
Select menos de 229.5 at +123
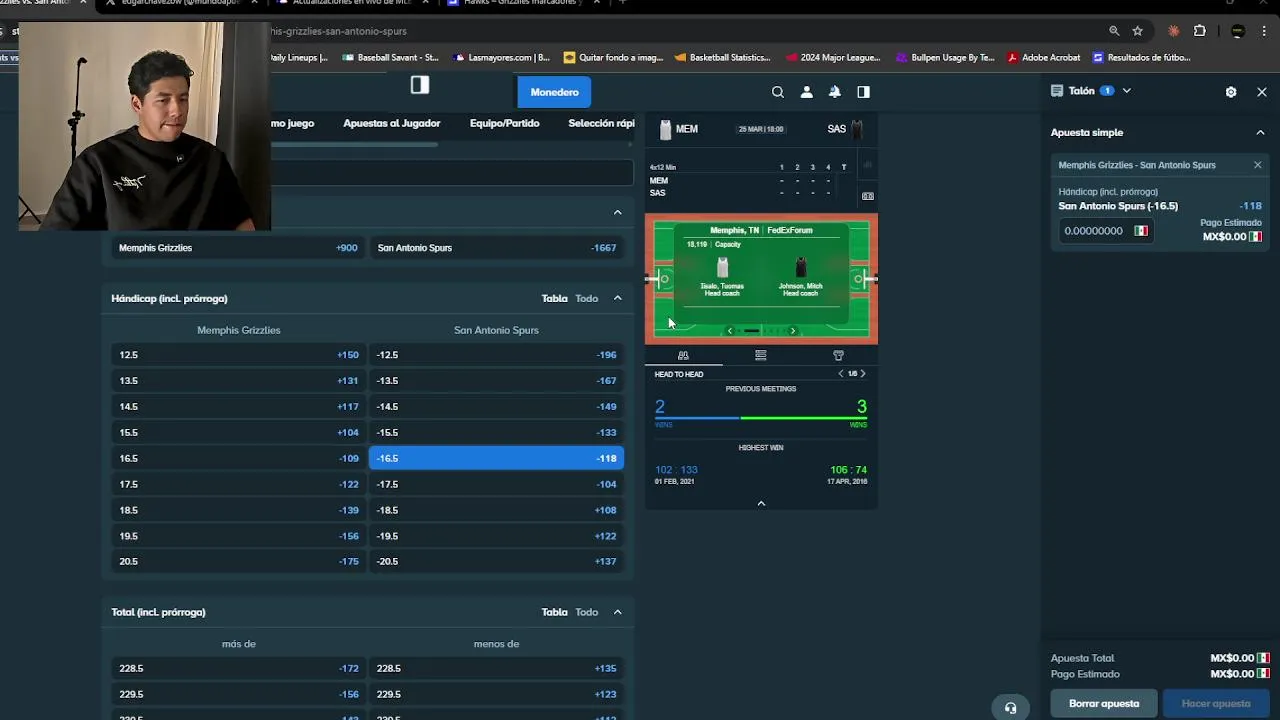pyautogui.click(x=496, y=694)
